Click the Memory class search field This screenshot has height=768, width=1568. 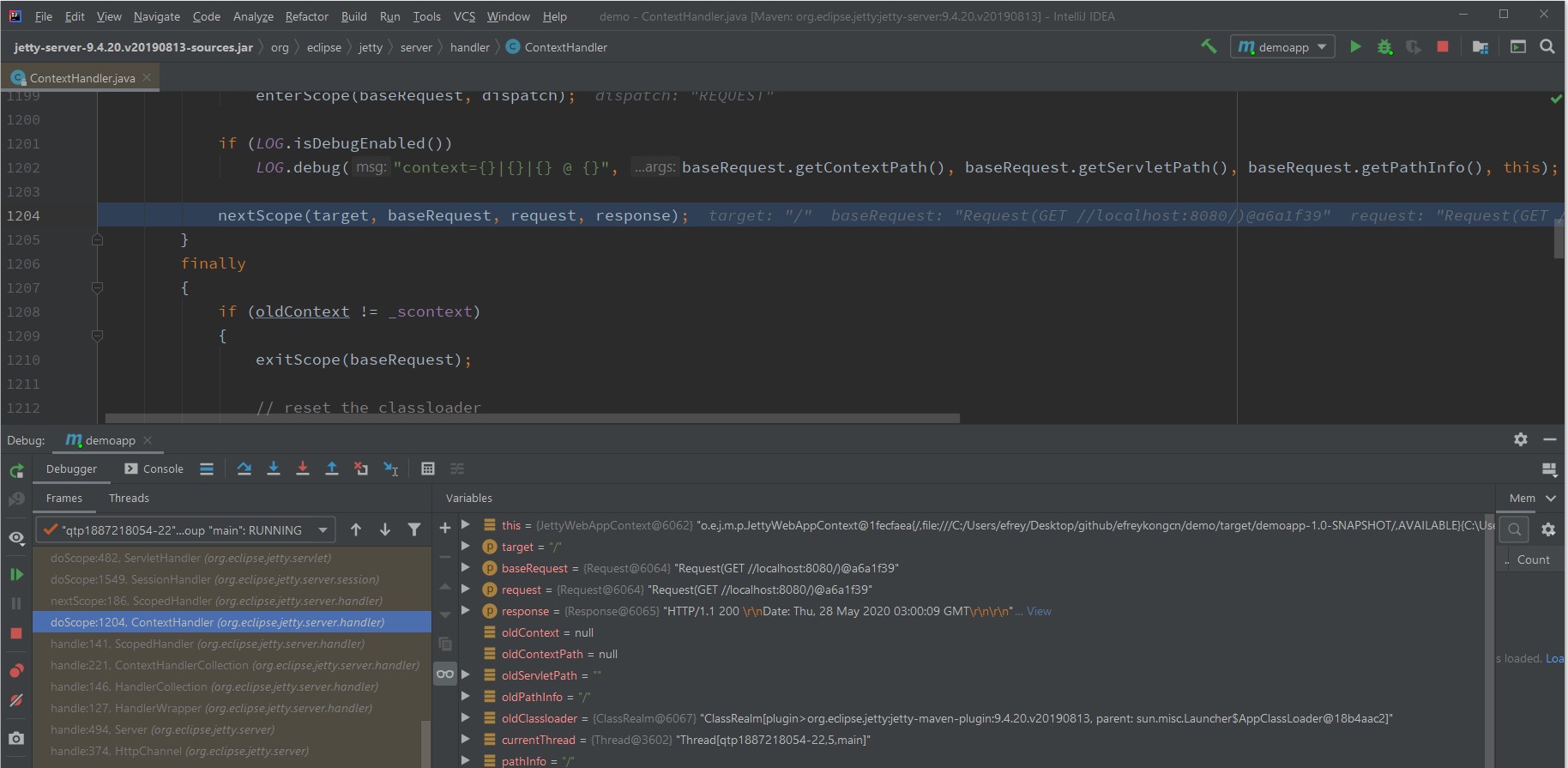(1514, 529)
